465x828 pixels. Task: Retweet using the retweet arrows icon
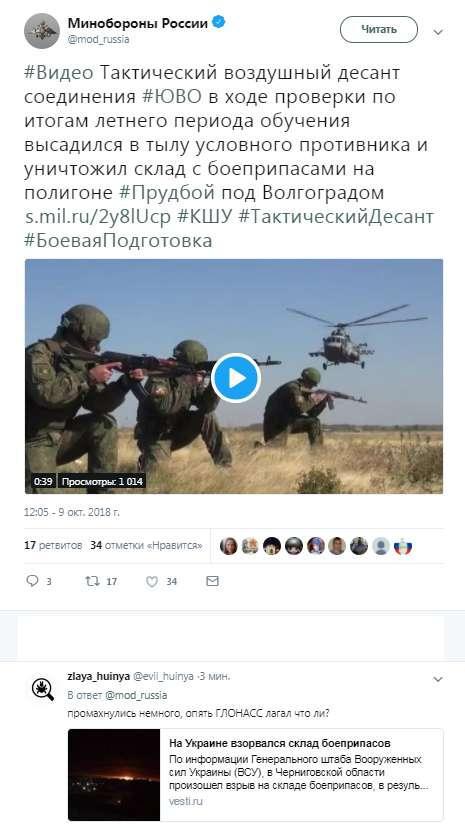[92, 581]
